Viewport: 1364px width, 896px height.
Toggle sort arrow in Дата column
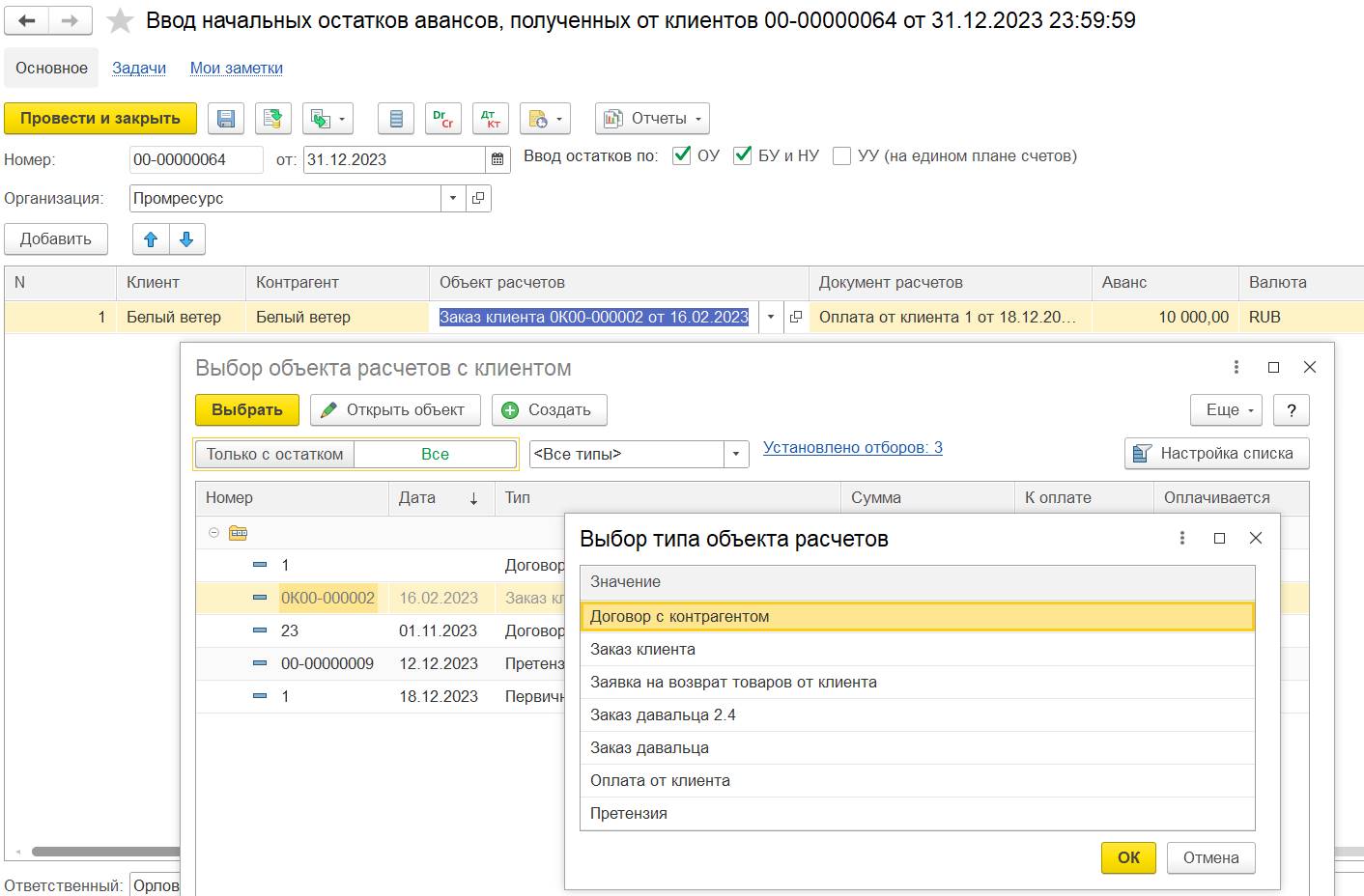pos(473,498)
